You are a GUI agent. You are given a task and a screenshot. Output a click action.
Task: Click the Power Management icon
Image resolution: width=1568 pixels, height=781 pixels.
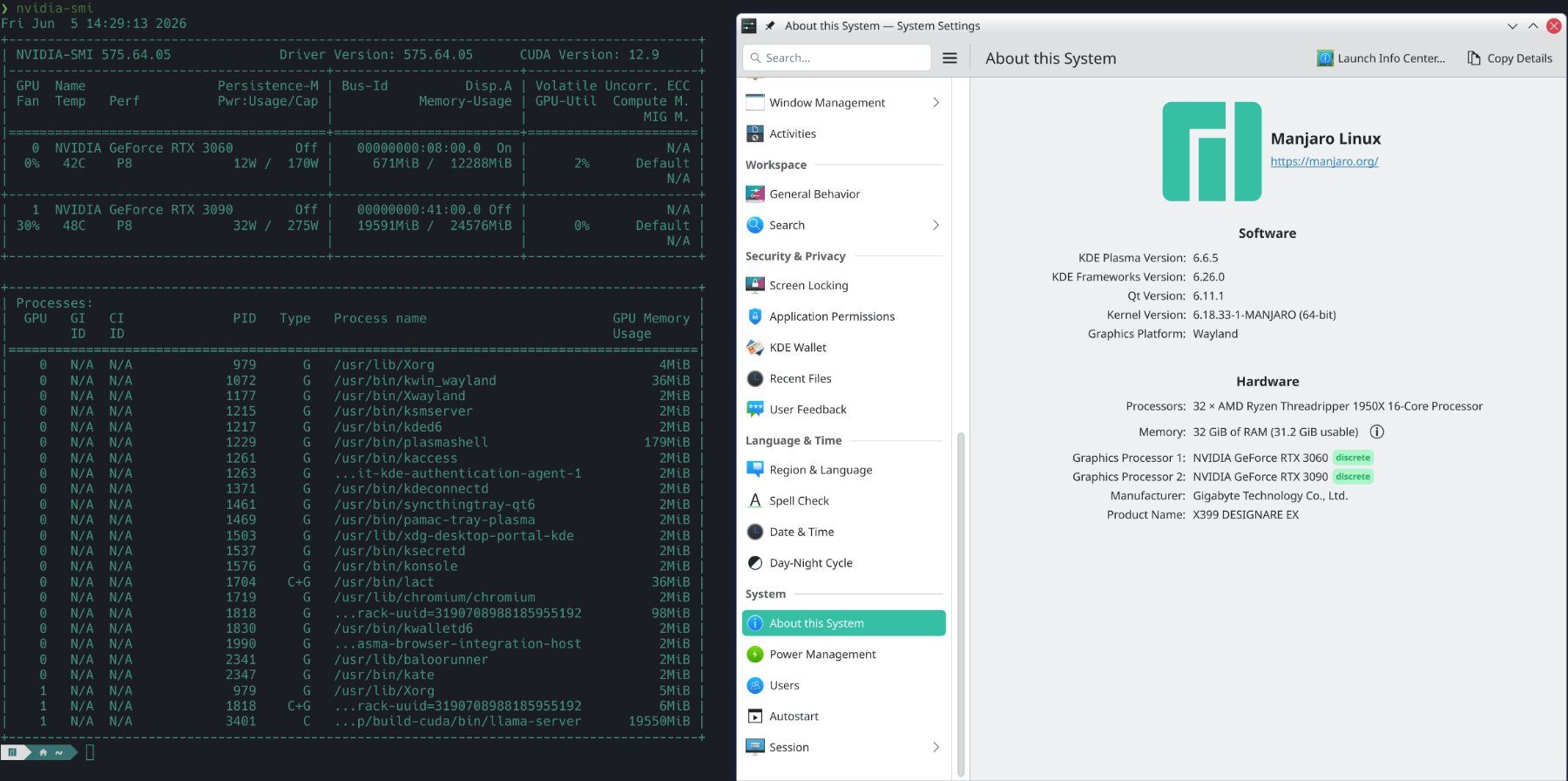click(755, 654)
